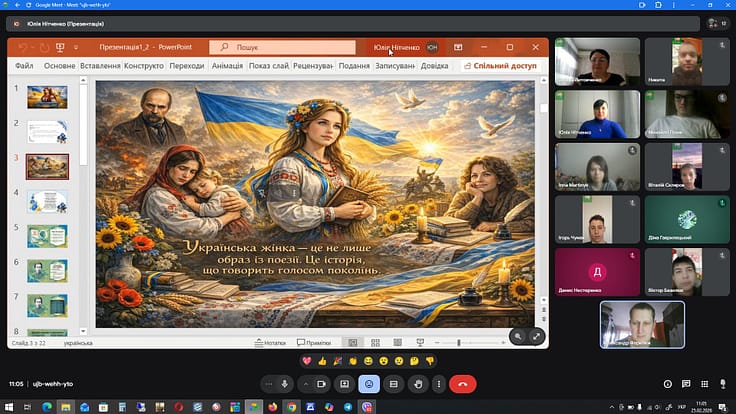
Task: Switch to the Переходи ribbon tab
Action: pos(186,66)
